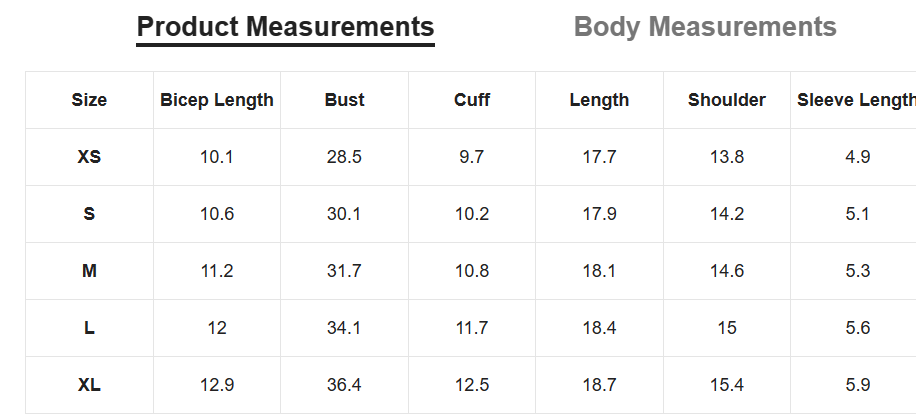Select the M size row label
This screenshot has width=916, height=414.
(89, 271)
